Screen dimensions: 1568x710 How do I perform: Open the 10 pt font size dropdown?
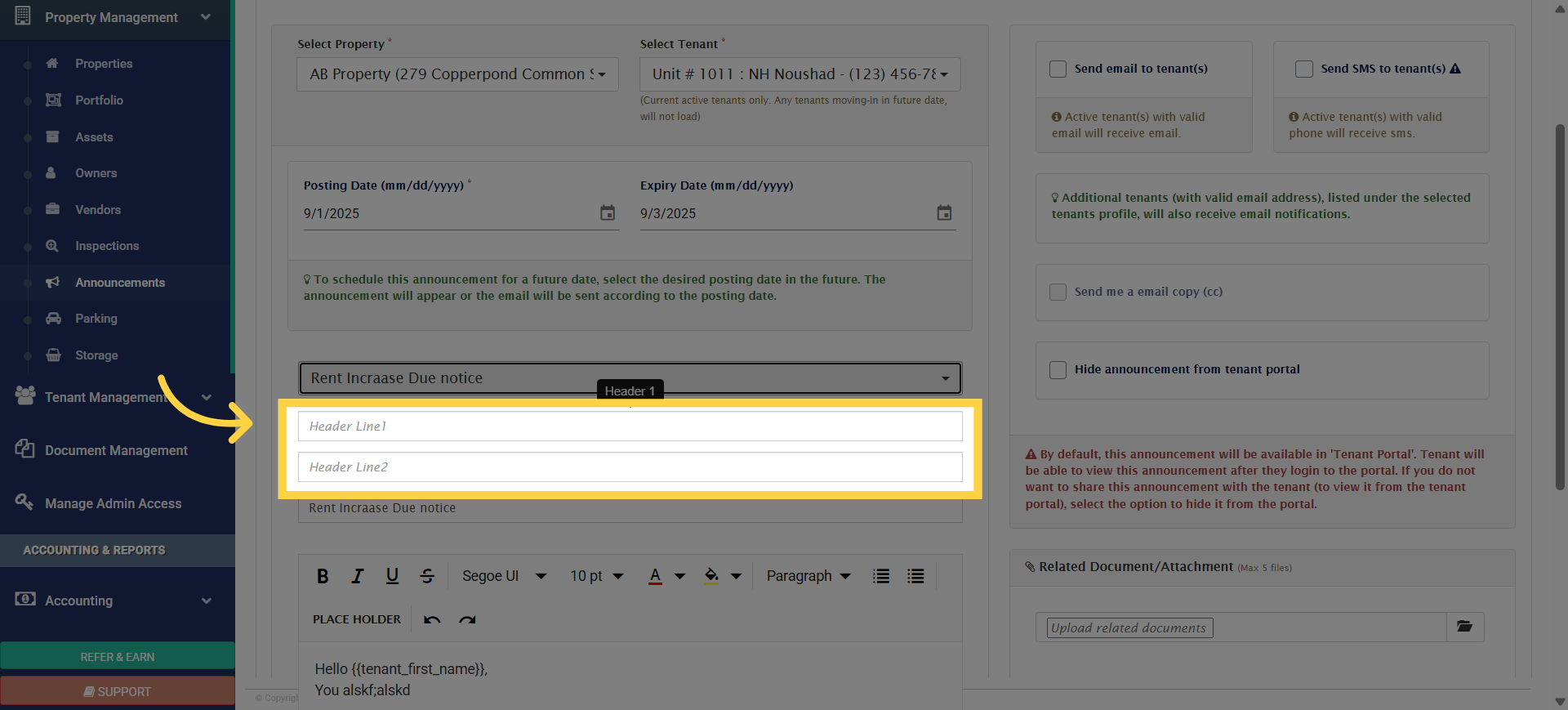coord(596,576)
